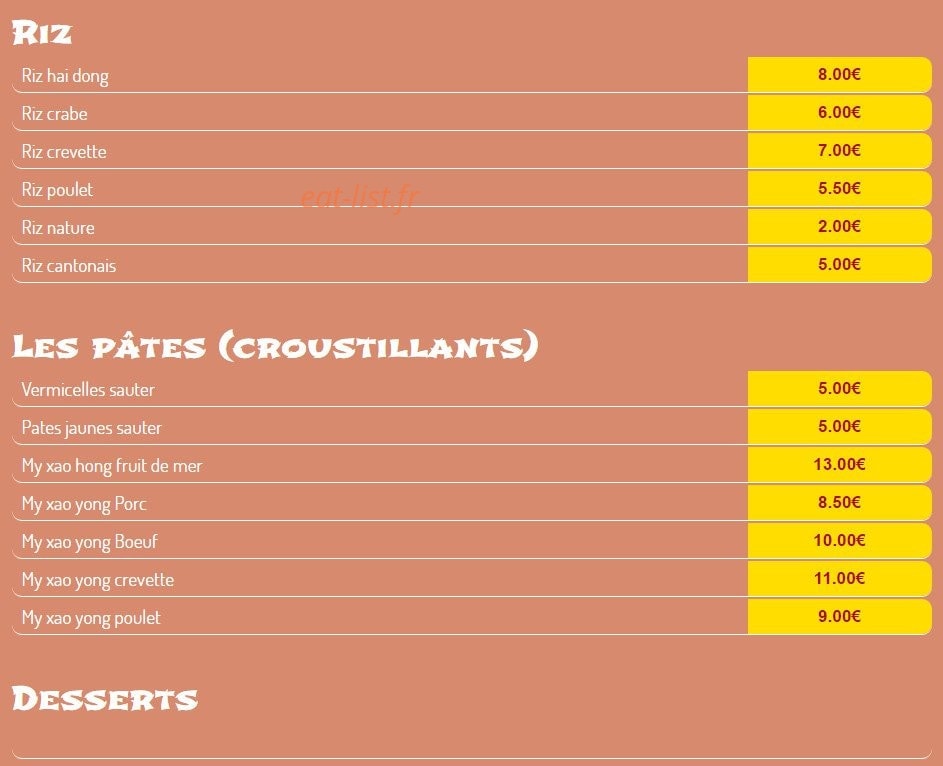Click the Riz hai dong menu item
943x766 pixels.
point(65,76)
